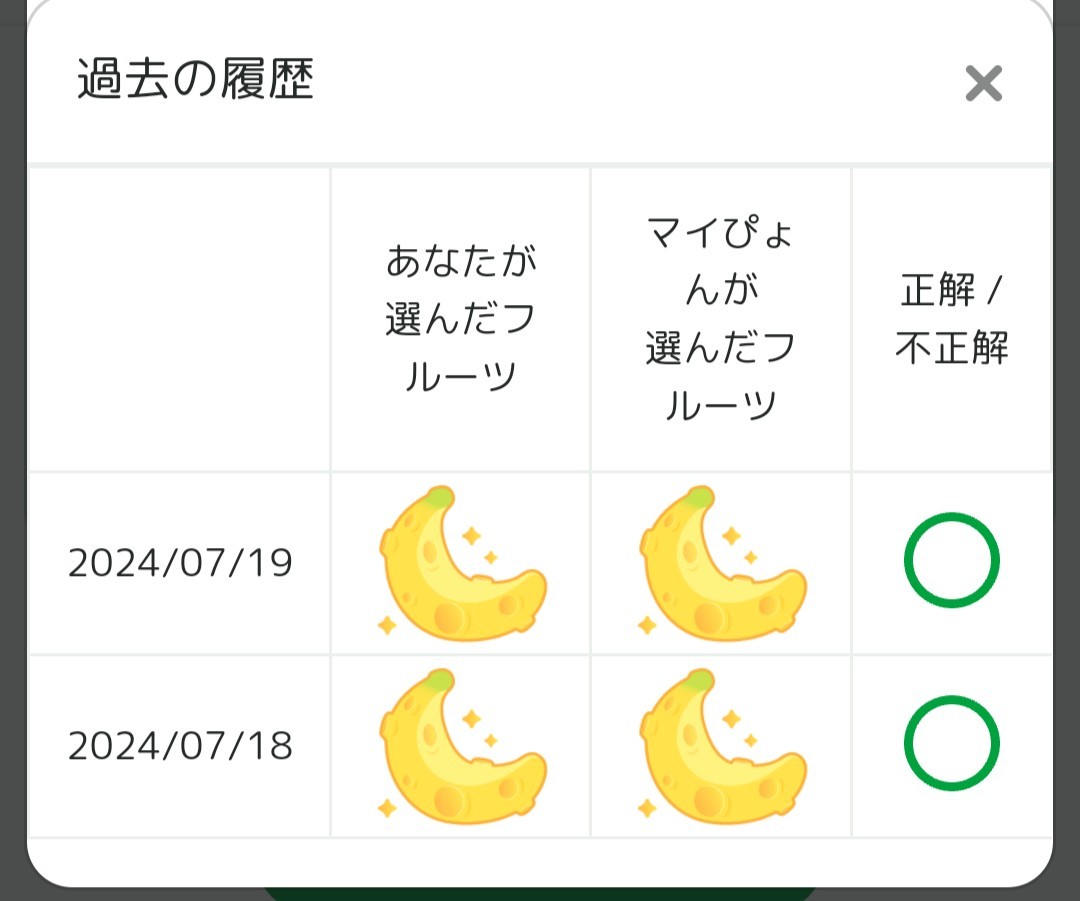The image size is (1080, 901).
Task: Click the あなたが選んだフルーツ column header
Action: click(461, 320)
